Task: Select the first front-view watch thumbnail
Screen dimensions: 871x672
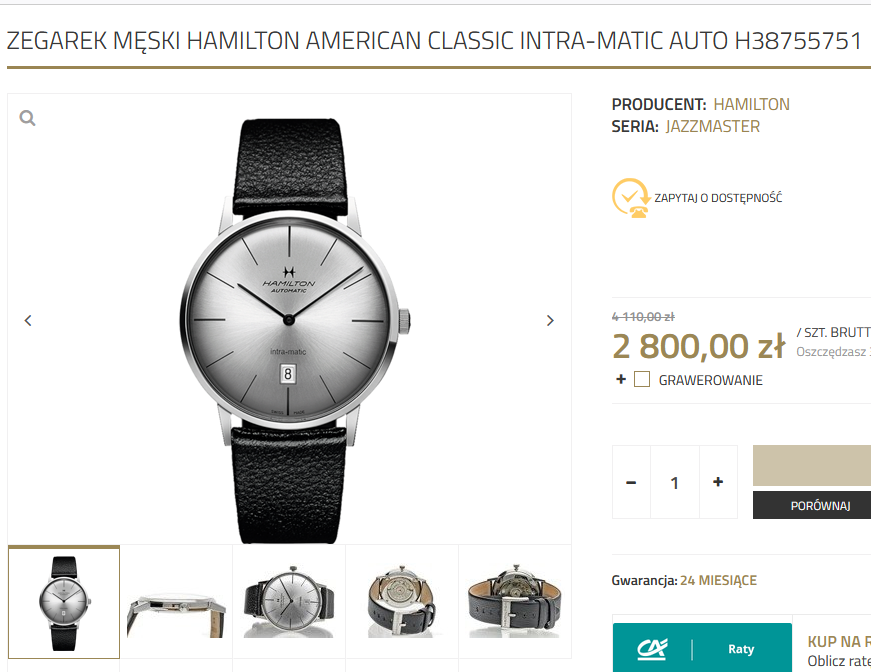Action: point(64,602)
